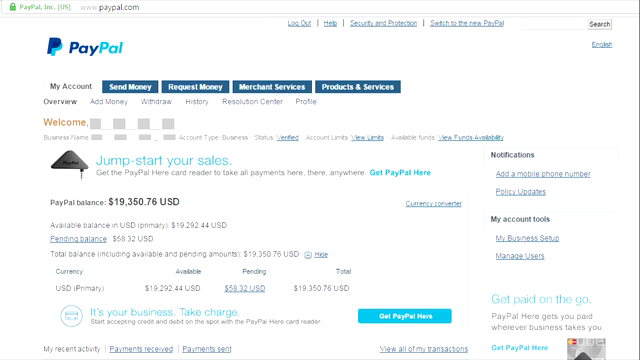640x360 pixels.
Task: Open View Limits link
Action: tap(367, 138)
